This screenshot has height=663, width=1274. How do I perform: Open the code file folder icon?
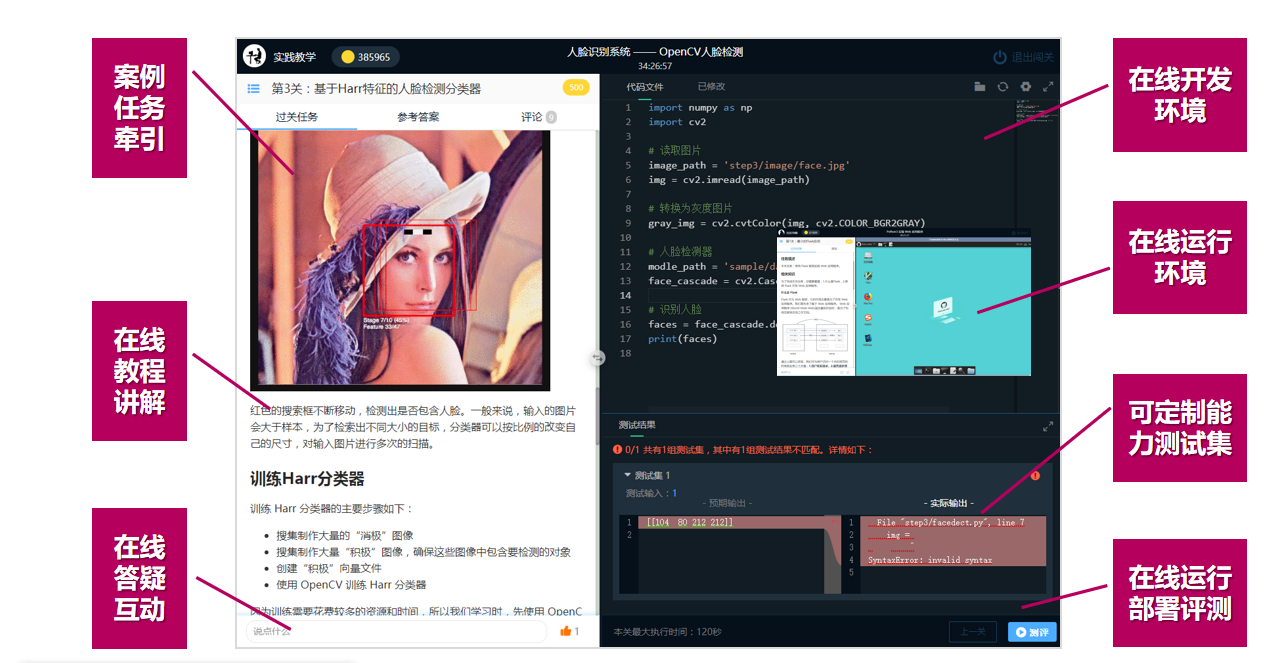980,87
